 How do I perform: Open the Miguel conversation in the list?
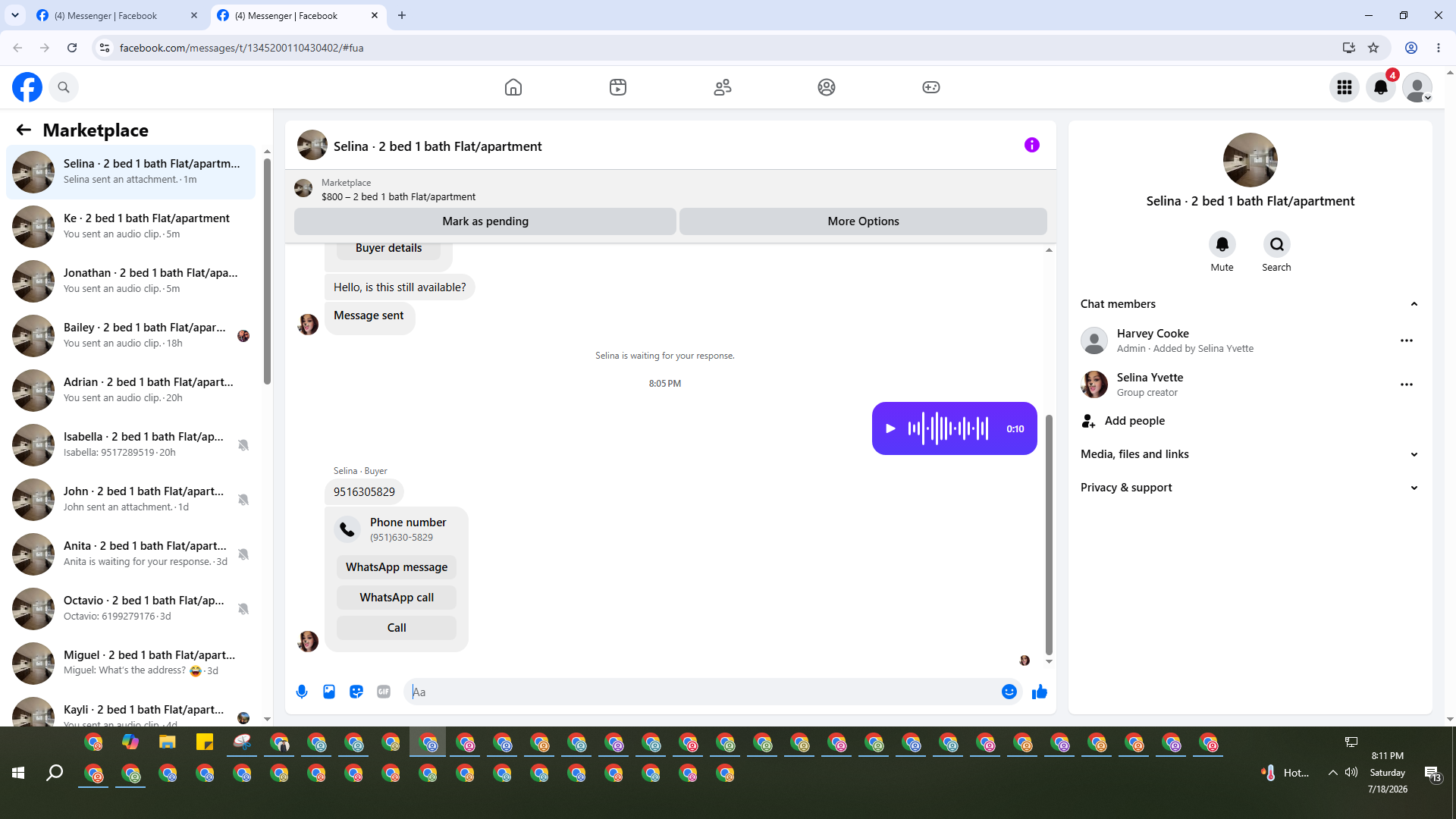[130, 664]
